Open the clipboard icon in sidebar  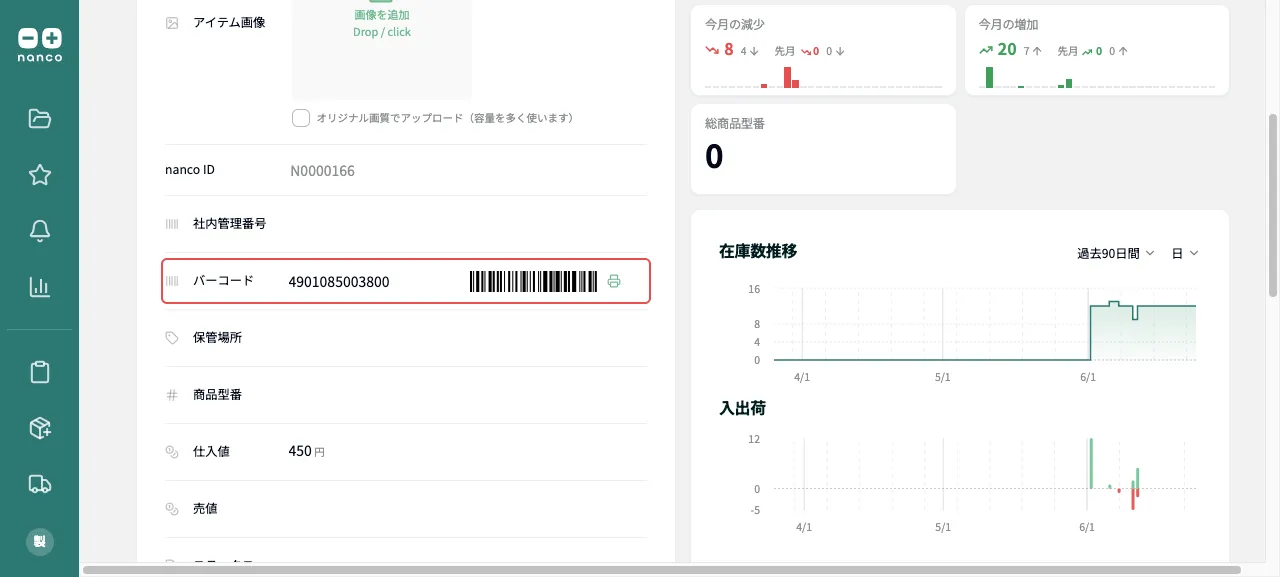tap(40, 372)
